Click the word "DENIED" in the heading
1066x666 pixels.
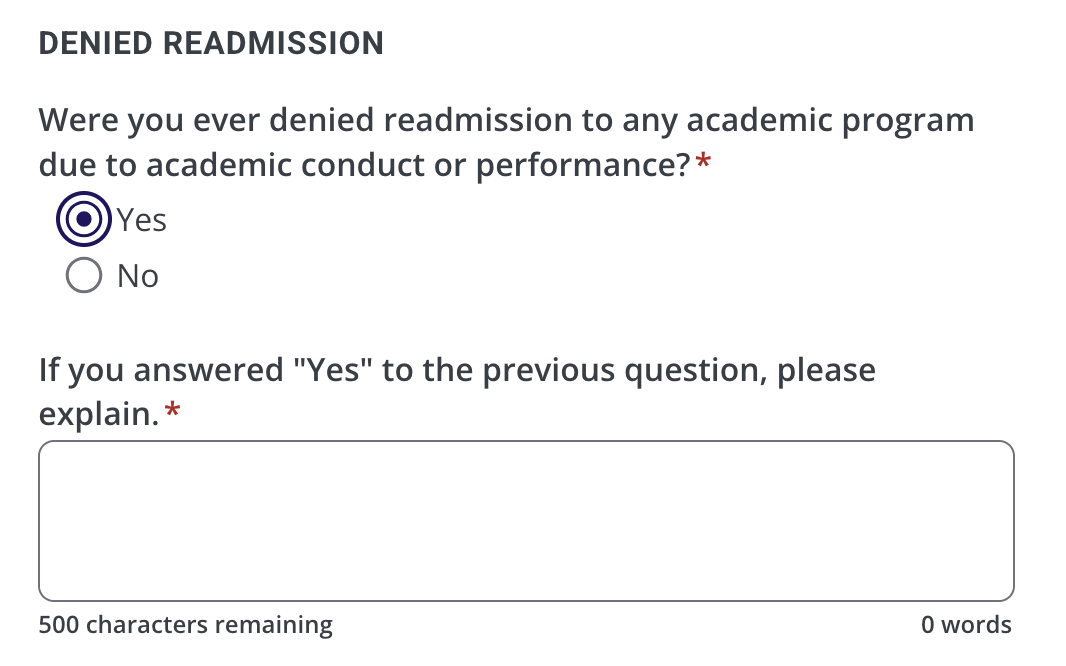point(95,44)
